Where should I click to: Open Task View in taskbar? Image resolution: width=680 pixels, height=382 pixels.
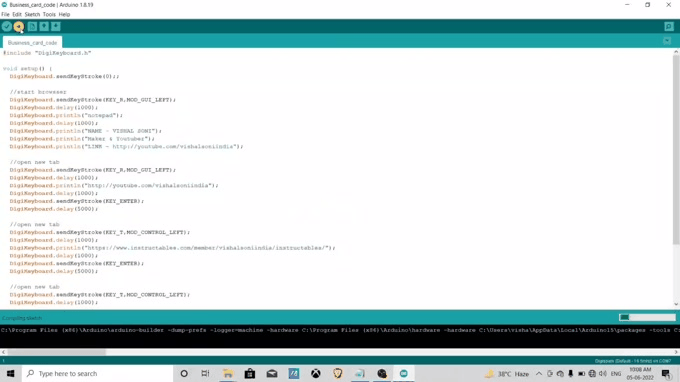pos(205,373)
